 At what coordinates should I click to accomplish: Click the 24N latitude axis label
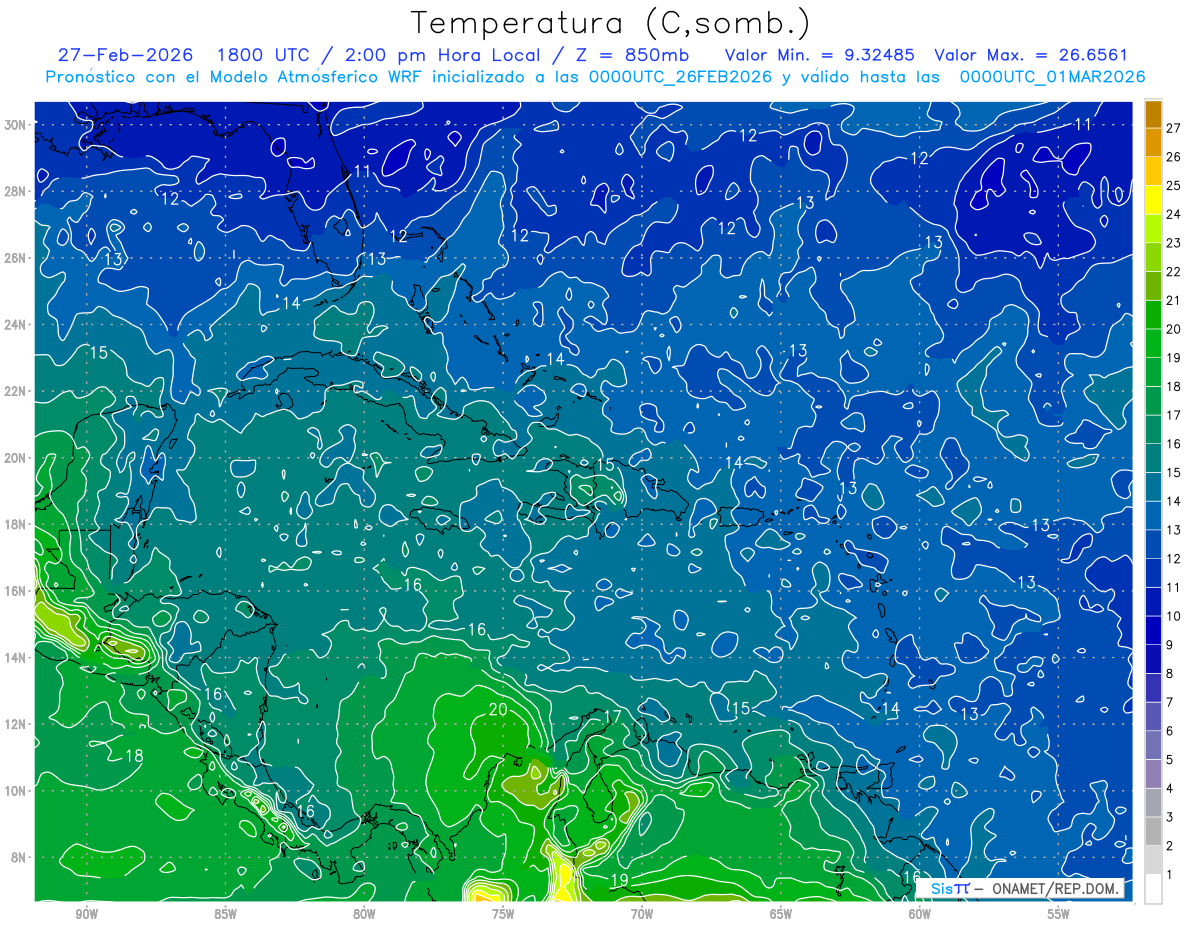[x=16, y=324]
